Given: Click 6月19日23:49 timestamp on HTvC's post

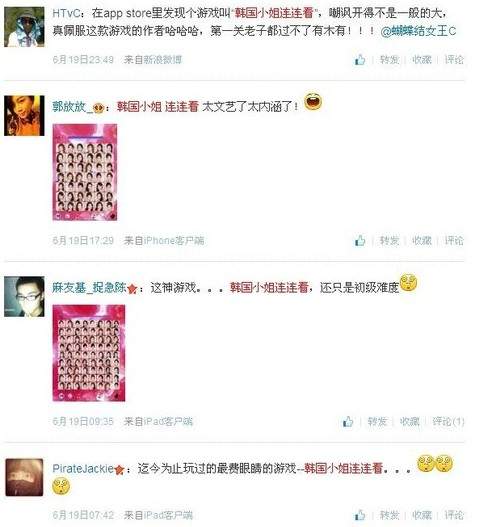Looking at the screenshot, I should [x=83, y=60].
